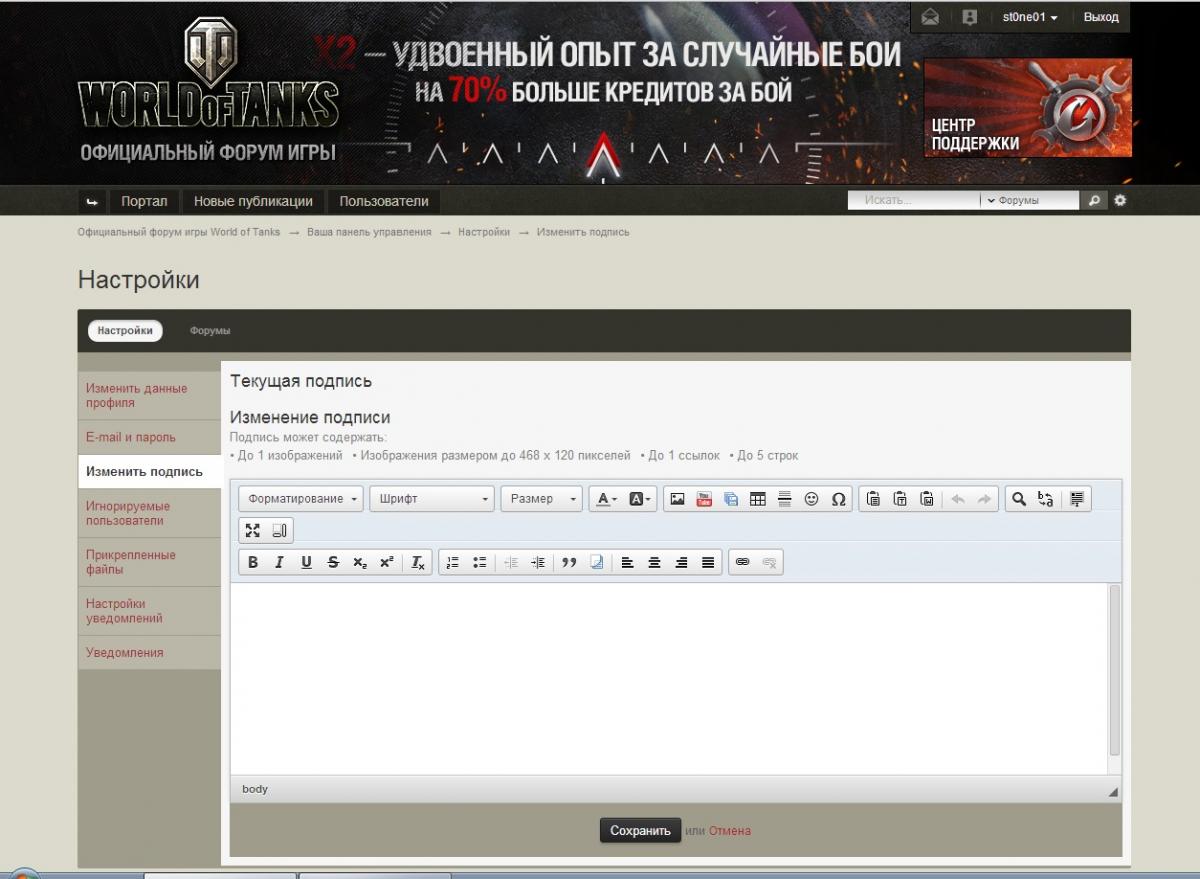Image resolution: width=1200 pixels, height=879 pixels.
Task: Open the background color picker
Action: [x=639, y=499]
